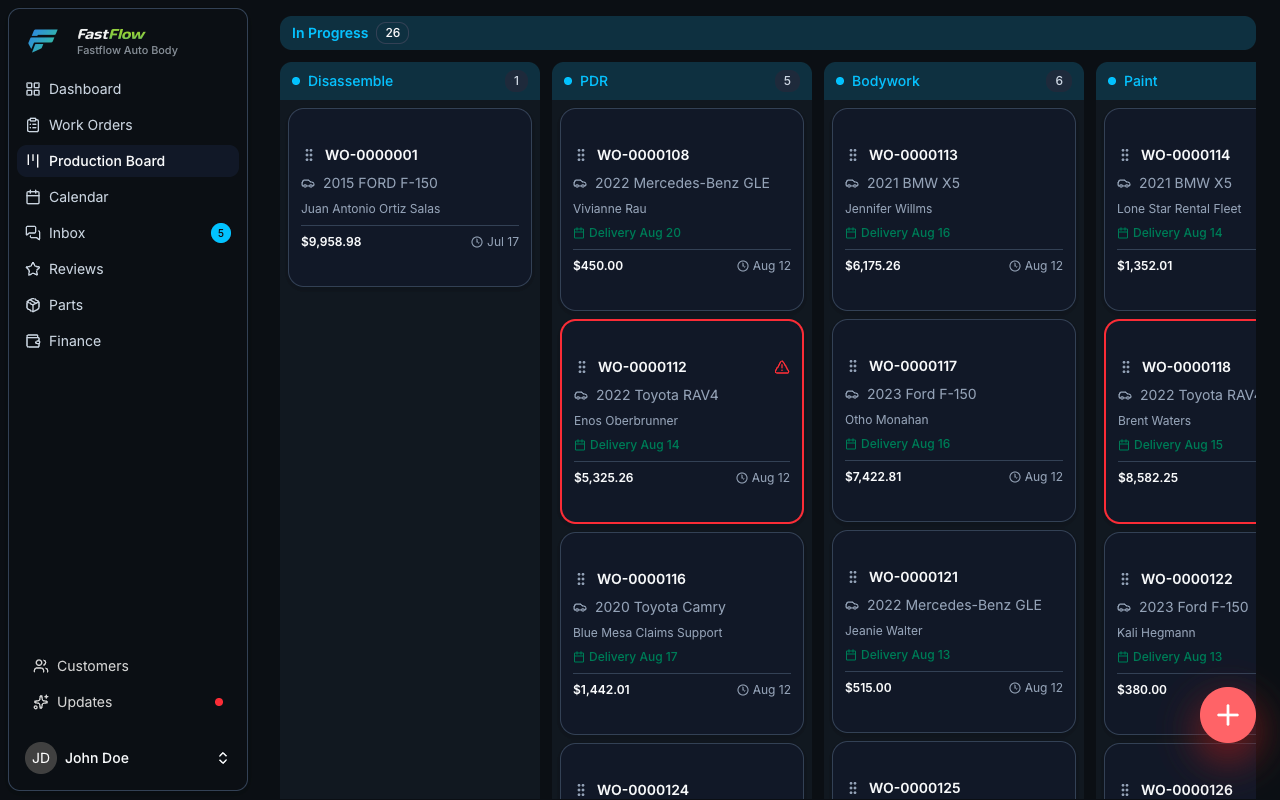Click the 2022 Mercedes-Benz GLE vehicle on WO-0000108
The width and height of the screenshot is (1280, 800).
[x=682, y=183]
